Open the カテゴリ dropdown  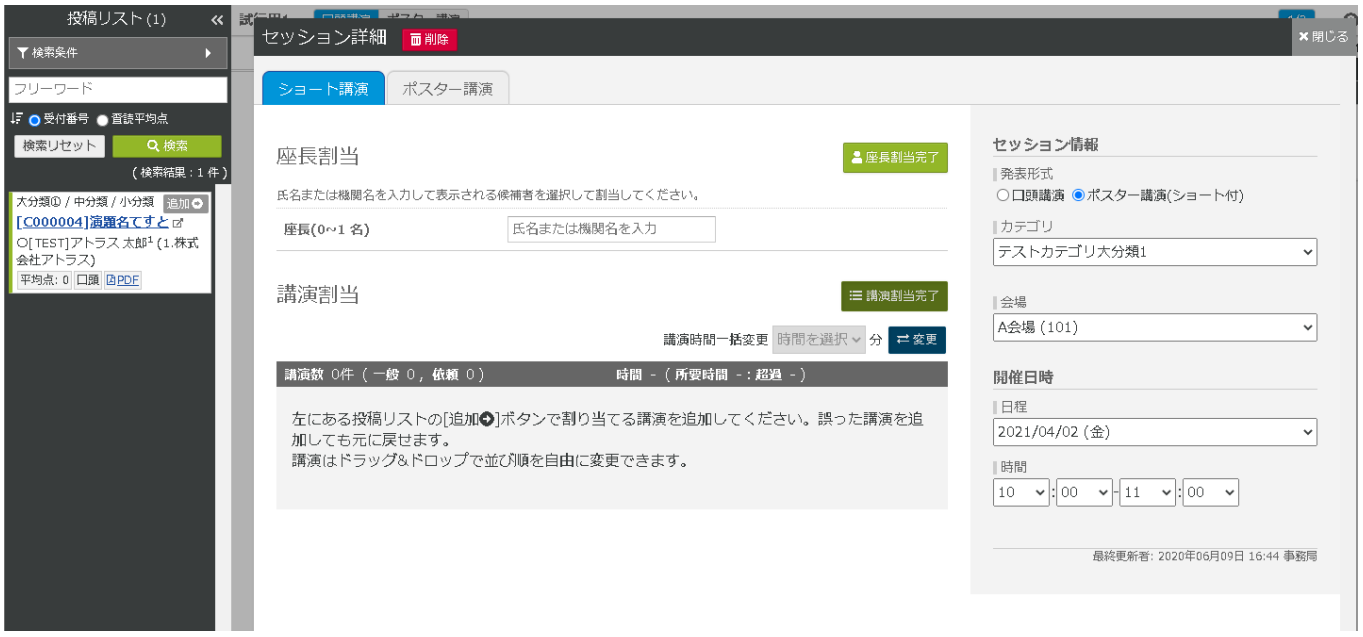click(x=1155, y=252)
